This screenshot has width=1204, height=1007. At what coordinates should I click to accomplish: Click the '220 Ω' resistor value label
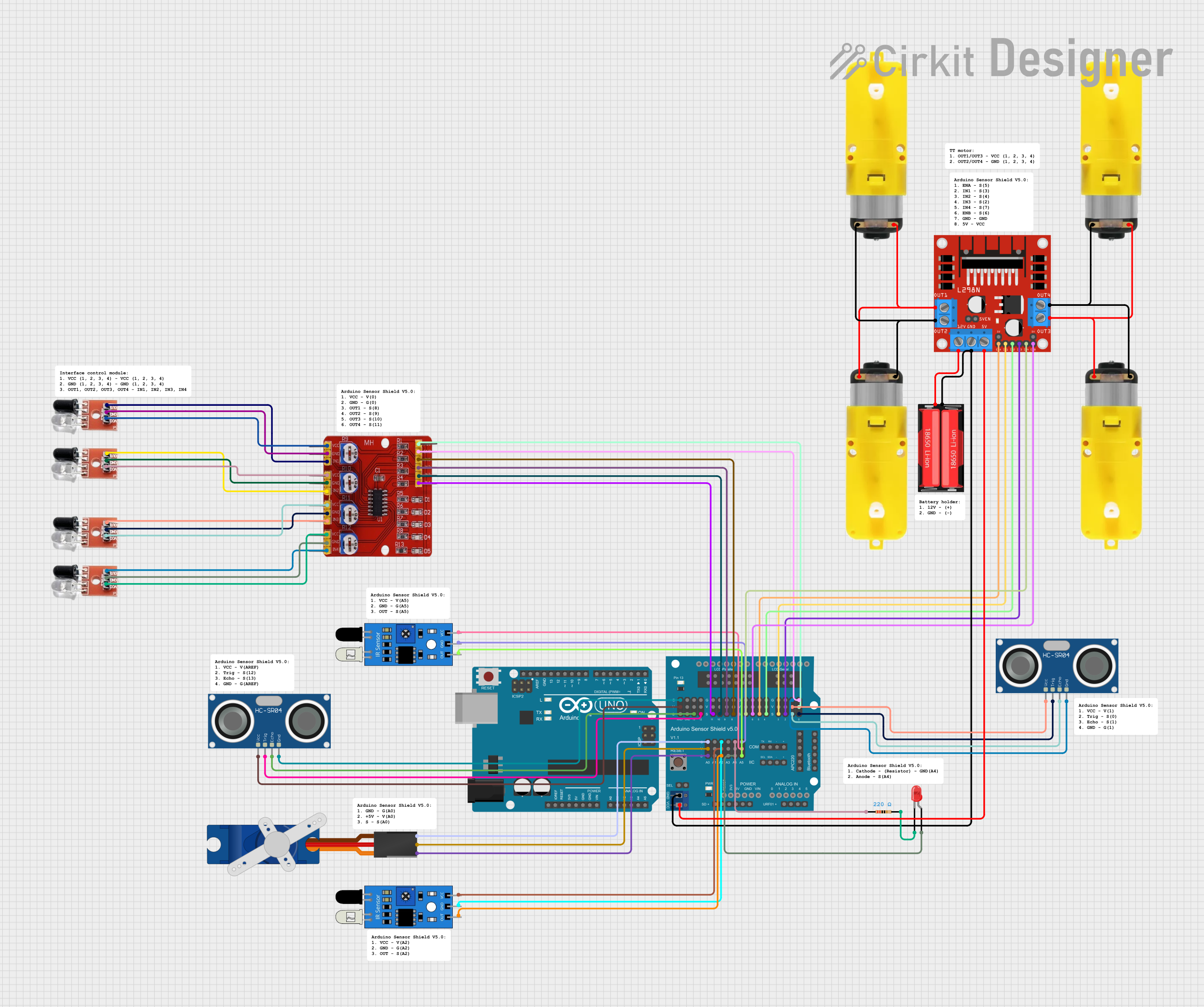[883, 804]
